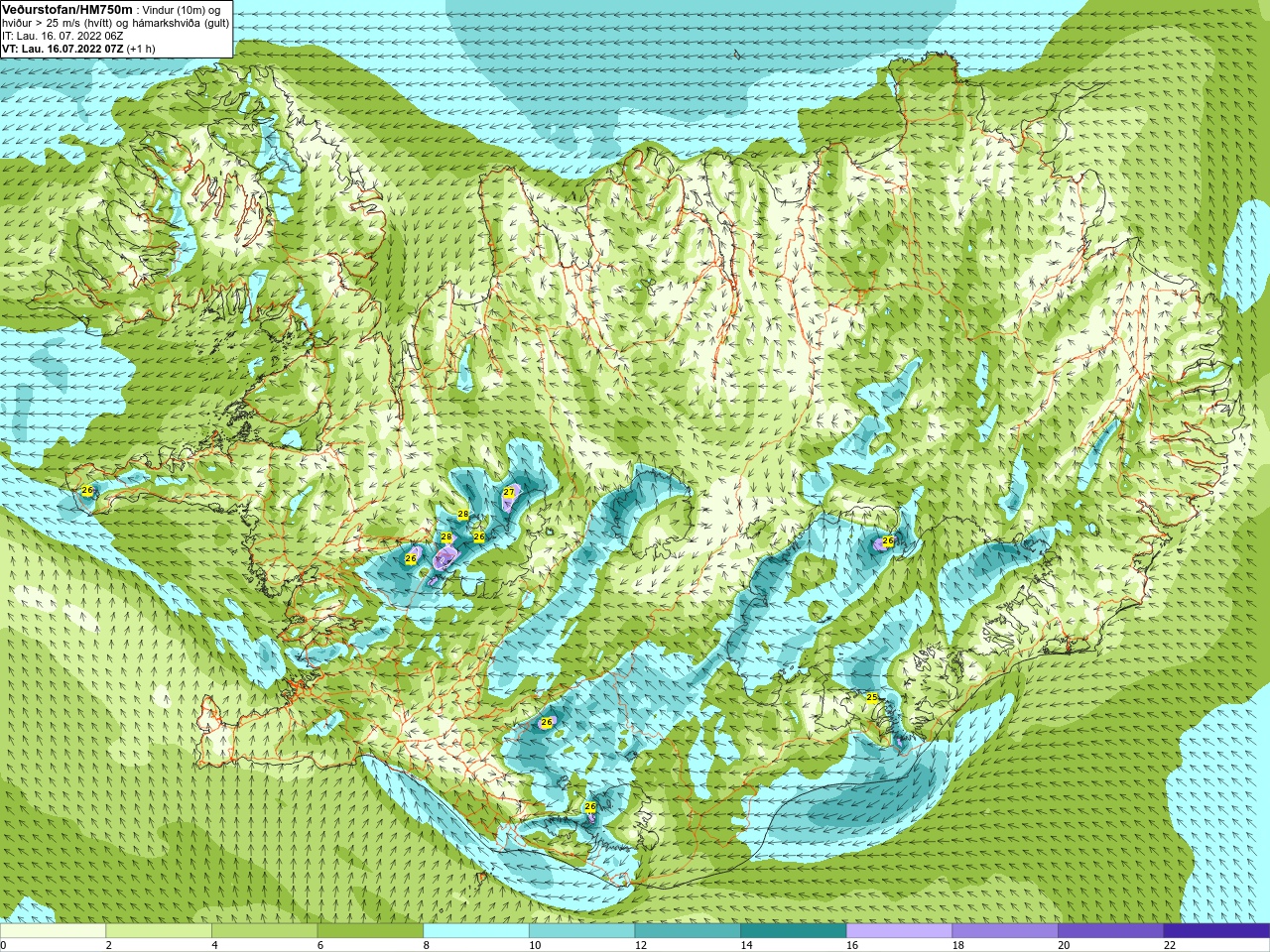Click the title text "Veðurstofan/HM750m"
The height and width of the screenshot is (952, 1270).
pyautogui.click(x=67, y=9)
